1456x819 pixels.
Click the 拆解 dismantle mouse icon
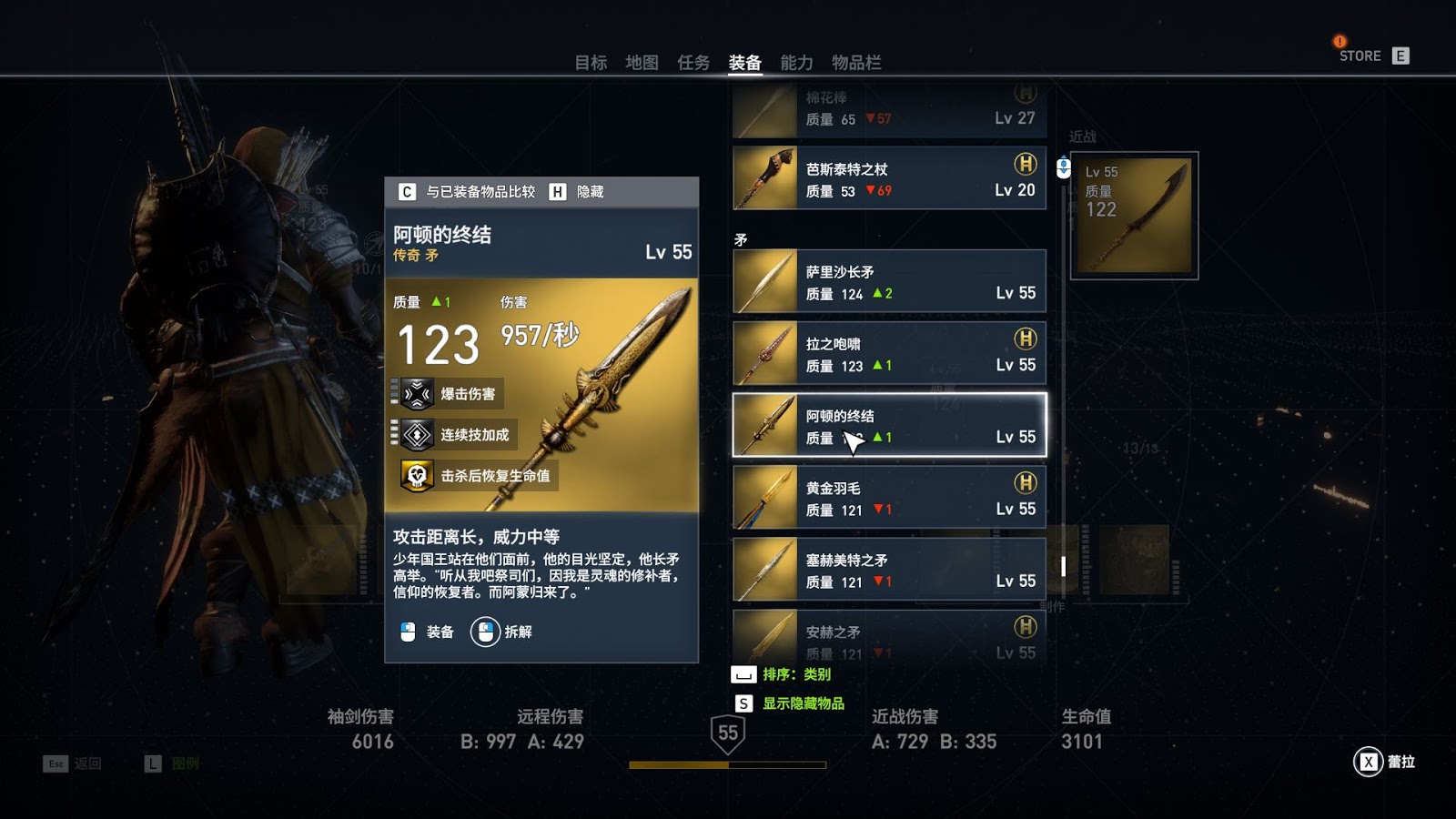point(485,632)
